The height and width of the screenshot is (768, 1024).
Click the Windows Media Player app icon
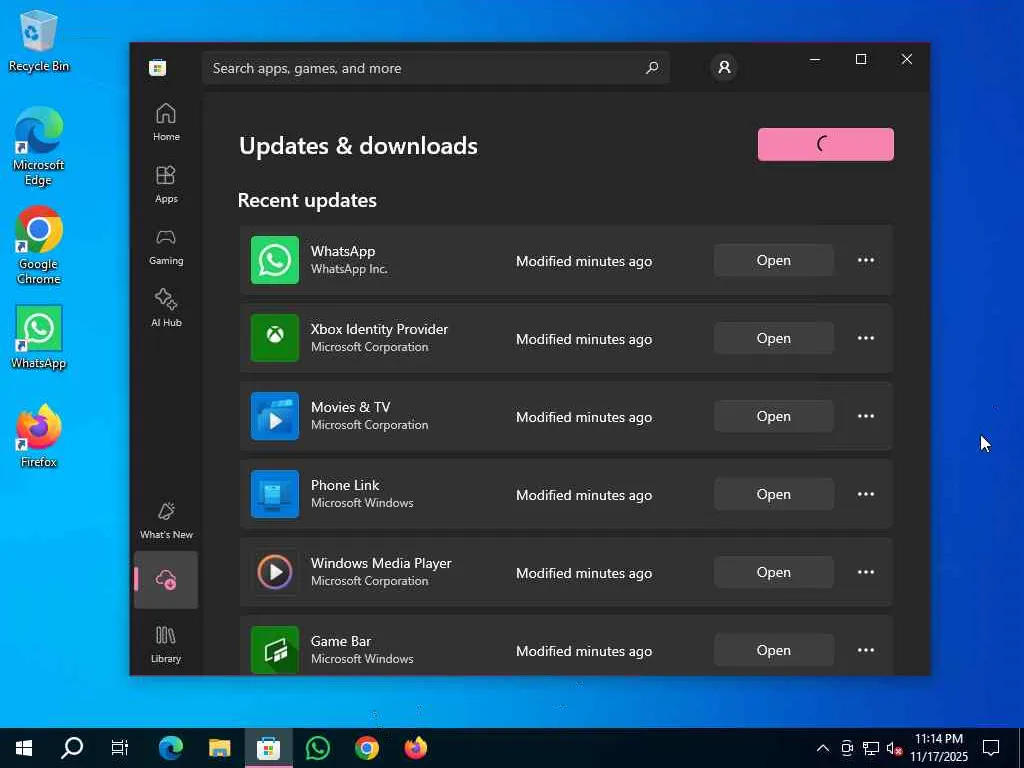275,572
